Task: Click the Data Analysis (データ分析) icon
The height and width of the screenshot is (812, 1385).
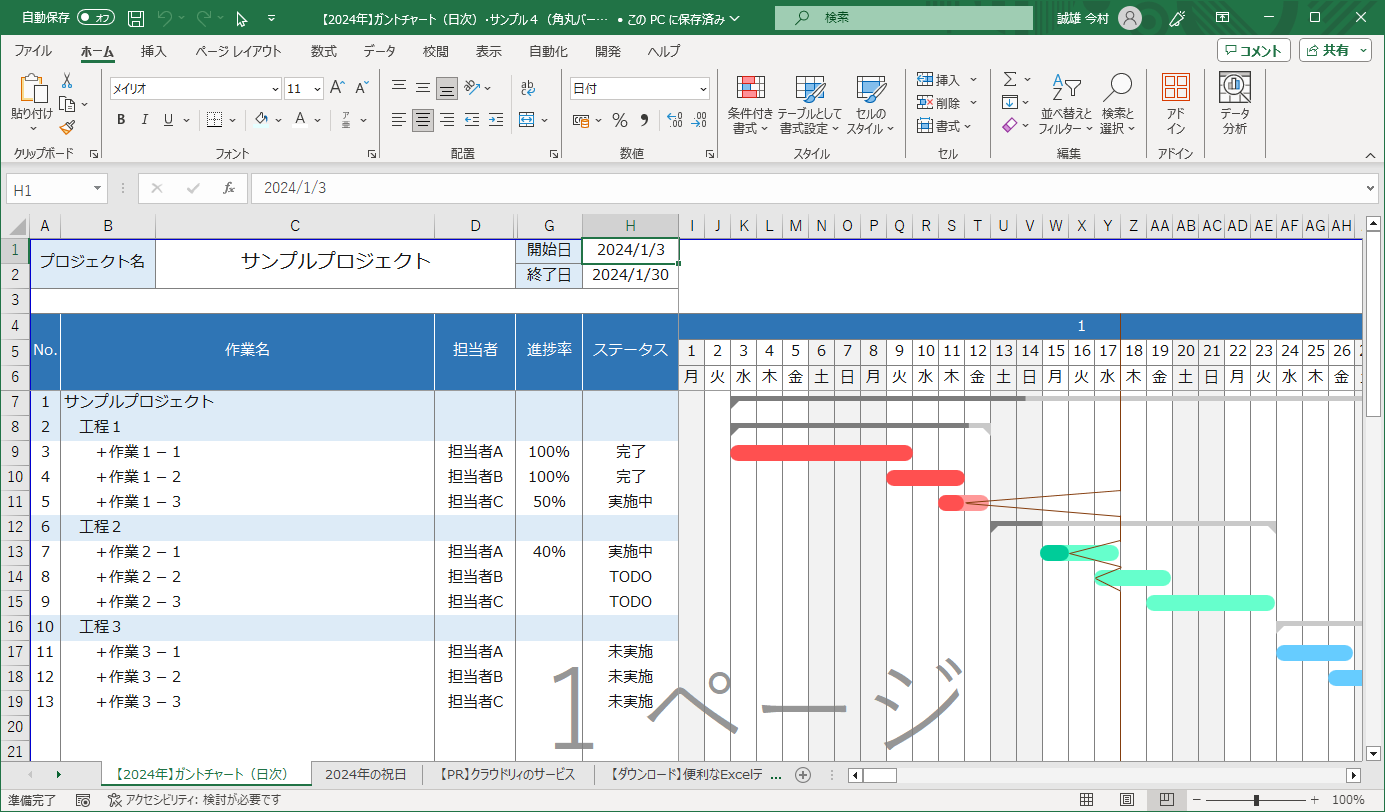Action: click(x=1234, y=105)
